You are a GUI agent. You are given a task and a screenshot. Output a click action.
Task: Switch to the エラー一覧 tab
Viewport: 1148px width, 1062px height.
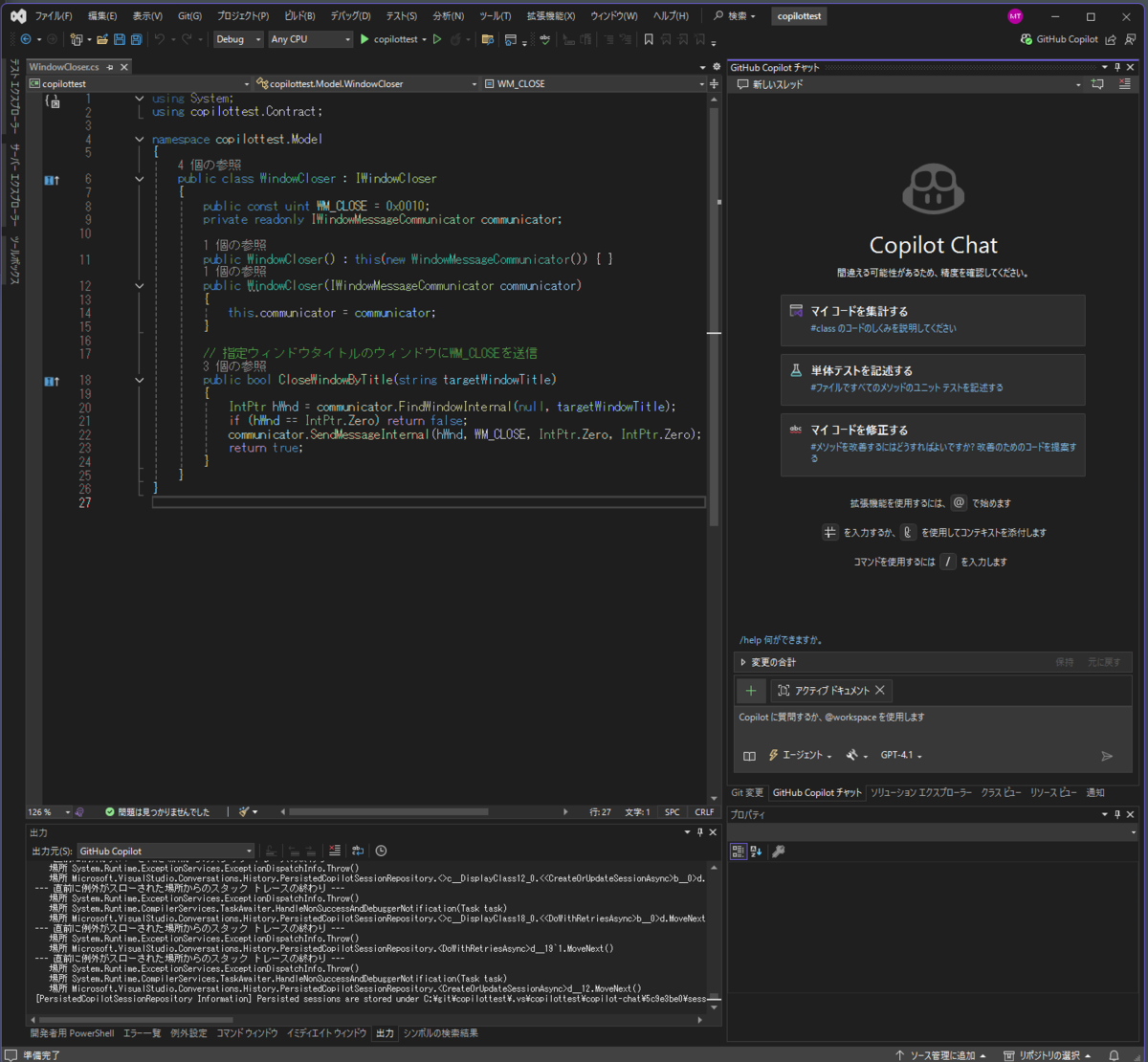pyautogui.click(x=142, y=1033)
